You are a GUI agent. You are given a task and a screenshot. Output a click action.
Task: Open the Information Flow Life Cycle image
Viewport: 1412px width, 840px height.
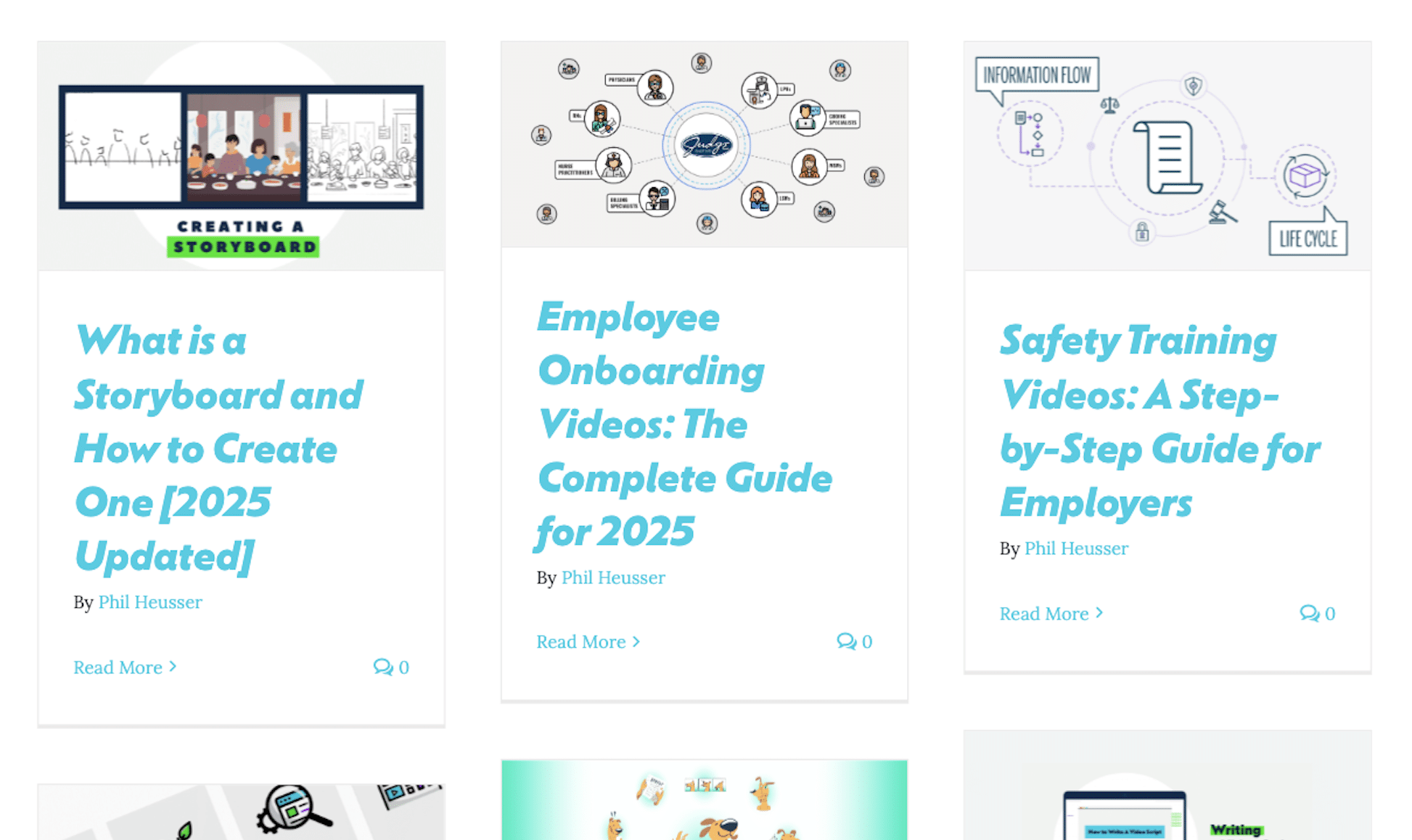pyautogui.click(x=1167, y=156)
